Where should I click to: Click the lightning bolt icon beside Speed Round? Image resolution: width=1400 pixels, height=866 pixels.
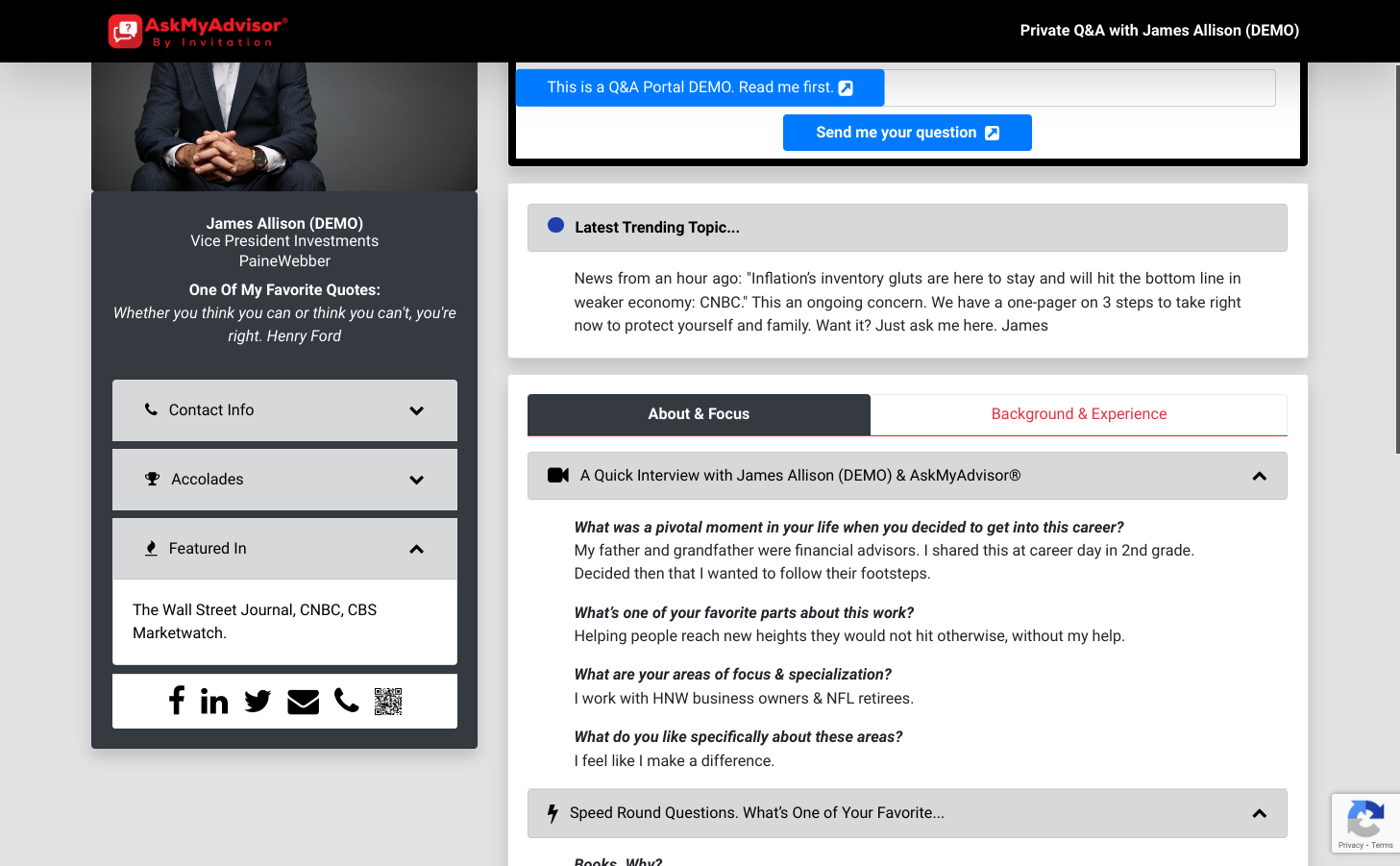tap(553, 813)
